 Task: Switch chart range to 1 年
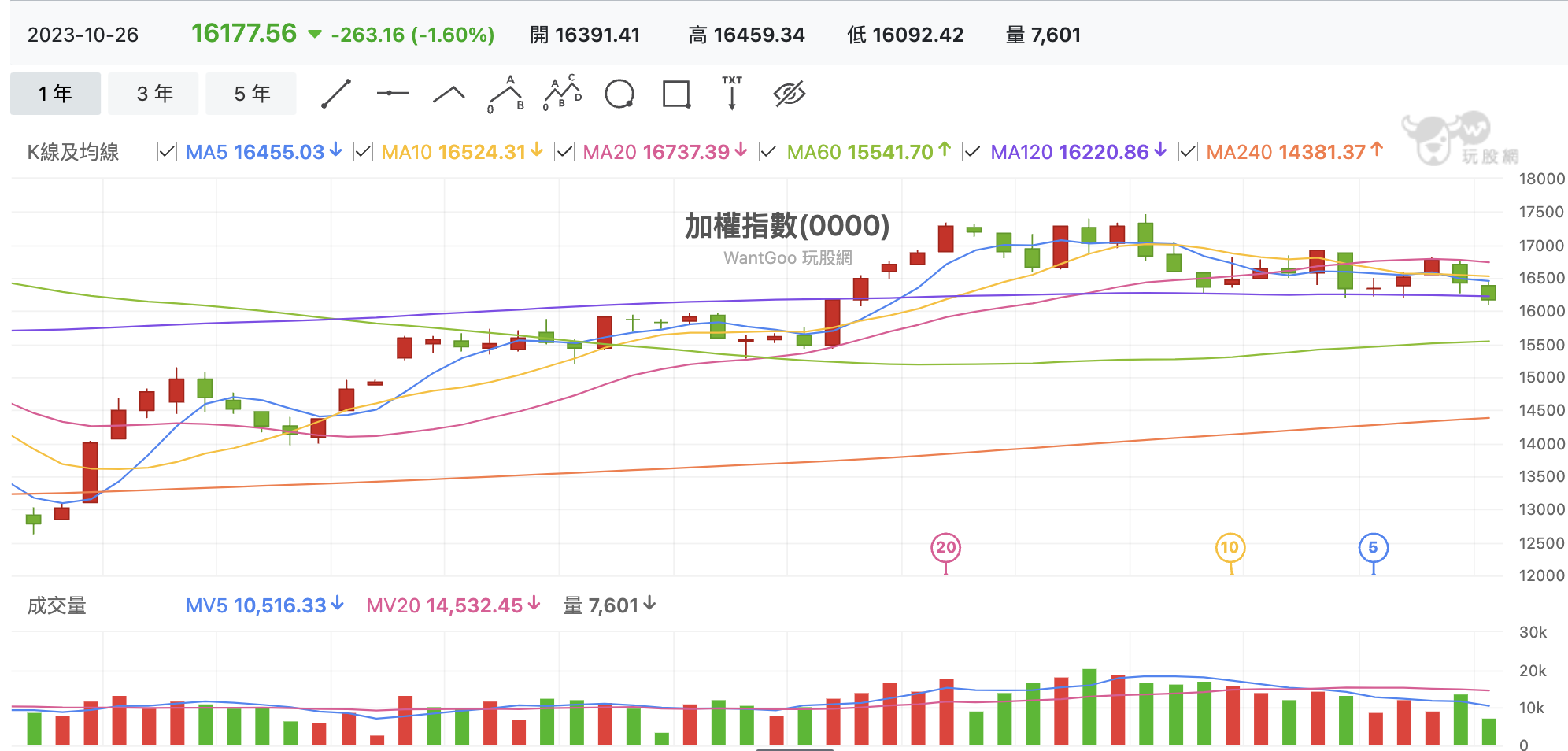[55, 94]
